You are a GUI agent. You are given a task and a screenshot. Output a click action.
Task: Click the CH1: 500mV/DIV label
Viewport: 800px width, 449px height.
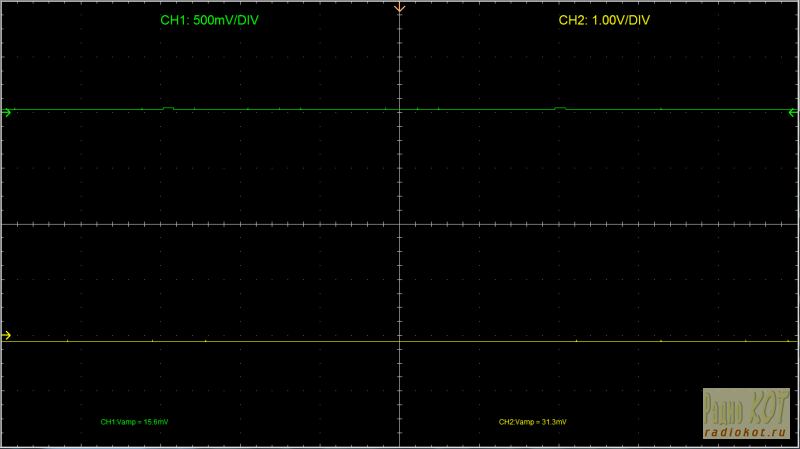tap(212, 21)
